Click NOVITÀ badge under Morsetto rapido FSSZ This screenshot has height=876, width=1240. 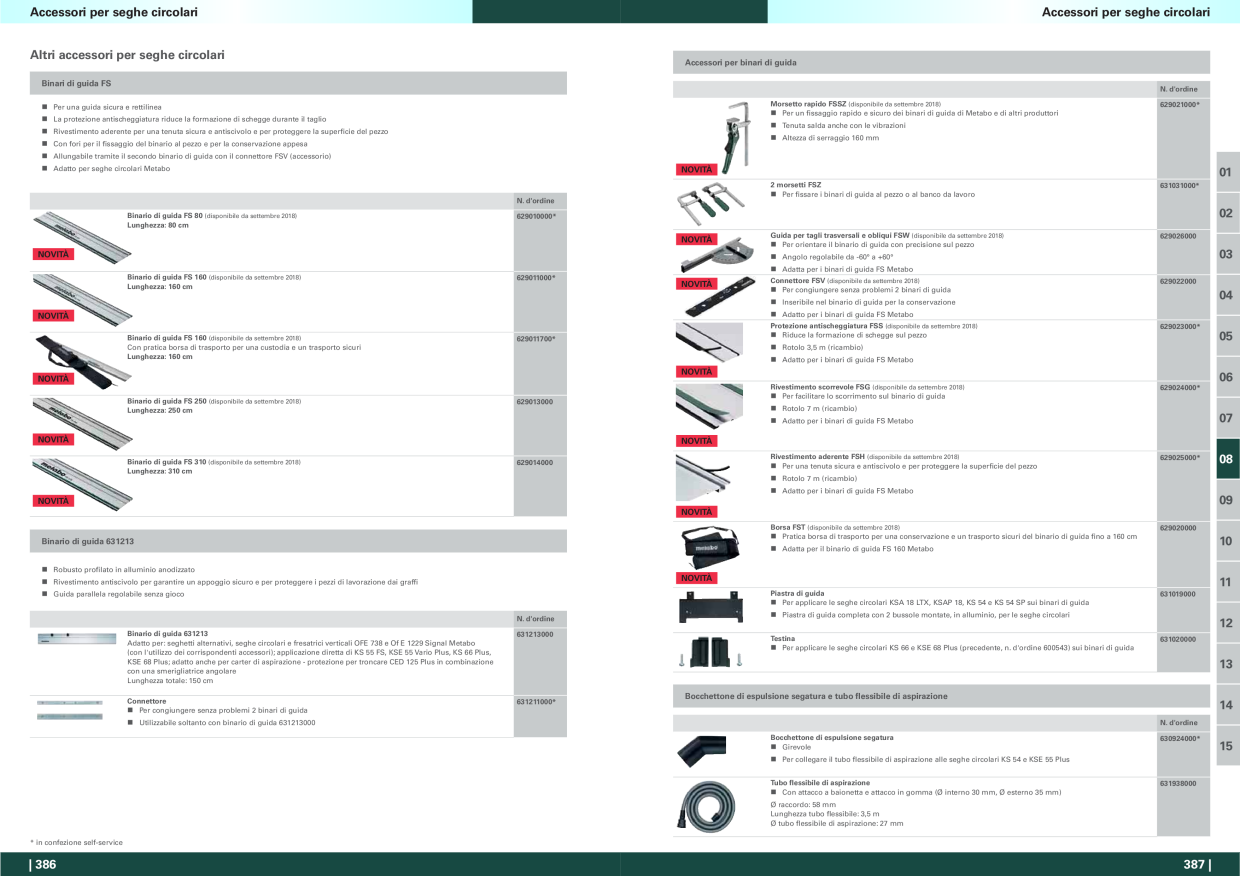pyautogui.click(x=697, y=170)
